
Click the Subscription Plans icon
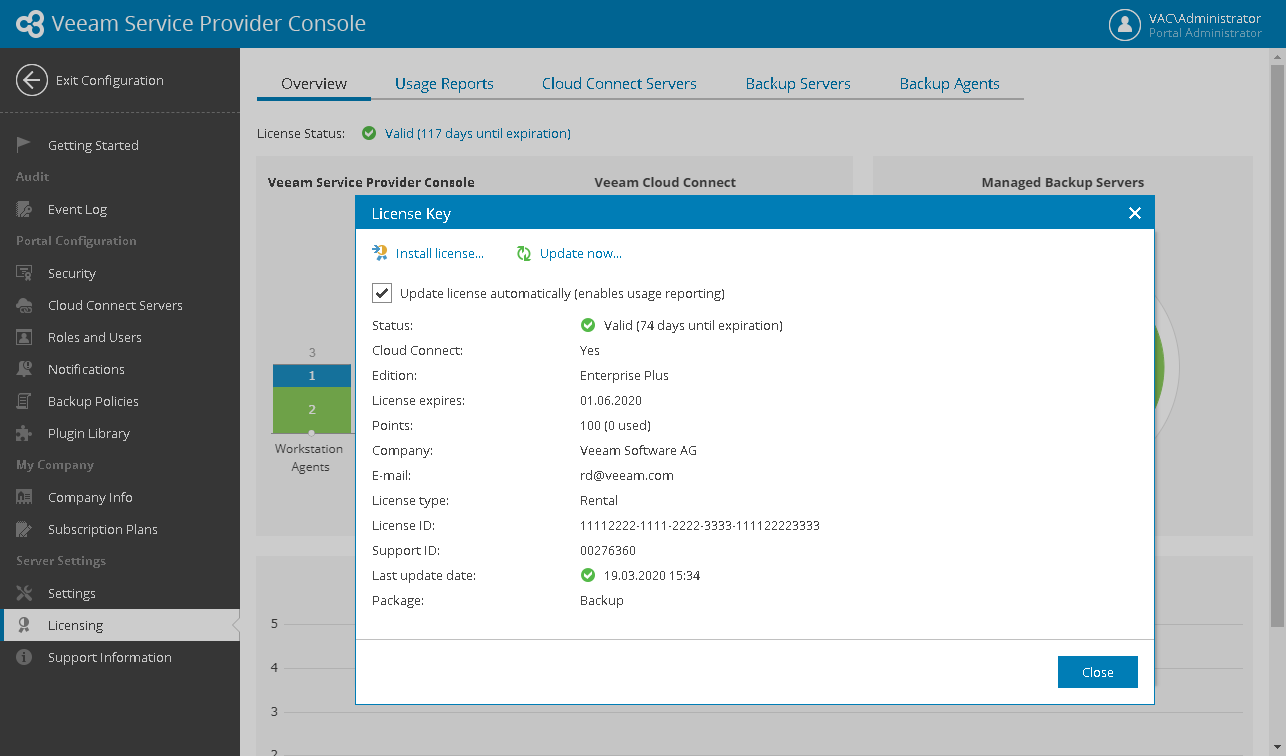point(24,529)
